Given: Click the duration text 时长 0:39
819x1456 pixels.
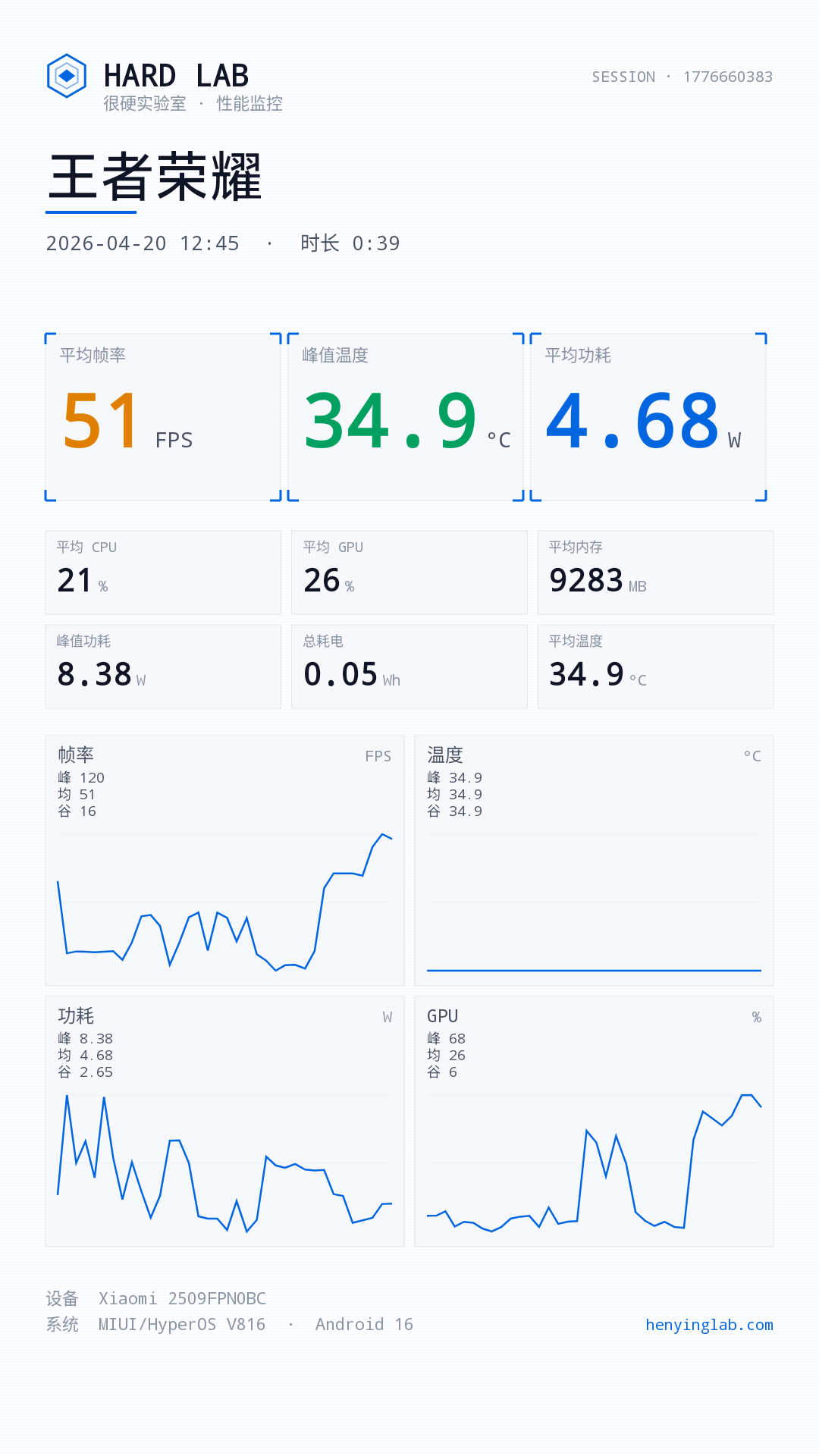Looking at the screenshot, I should tap(350, 243).
